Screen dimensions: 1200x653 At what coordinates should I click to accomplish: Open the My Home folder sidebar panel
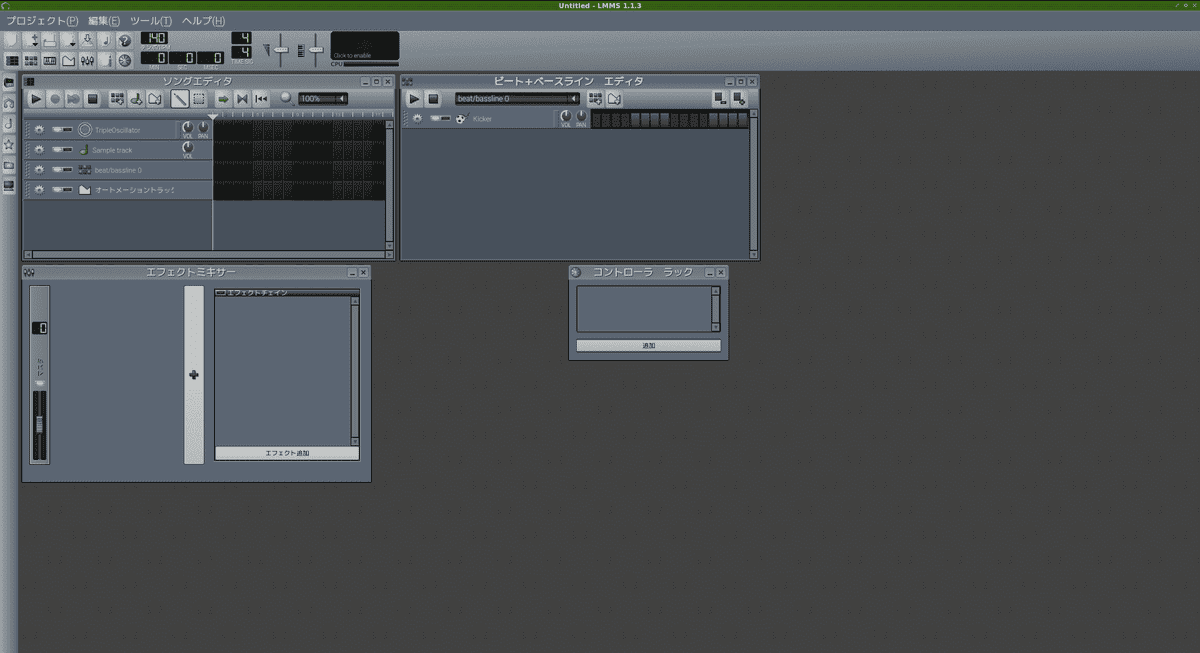click(x=9, y=165)
